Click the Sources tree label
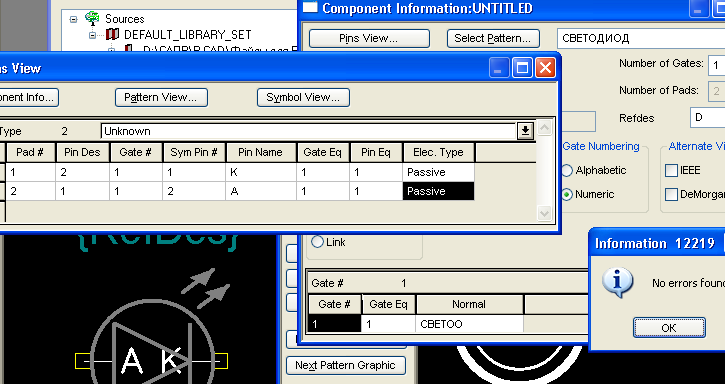Image resolution: width=725 pixels, height=384 pixels. (125, 19)
